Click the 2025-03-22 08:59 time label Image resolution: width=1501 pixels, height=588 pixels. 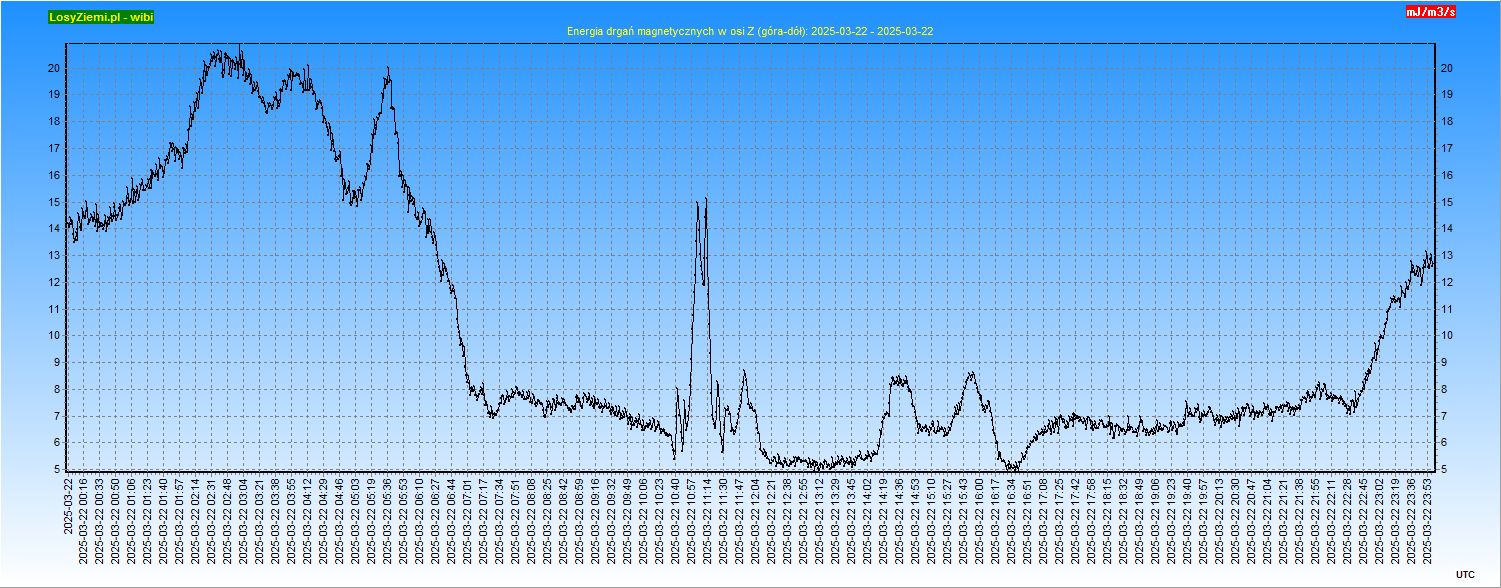coord(580,519)
